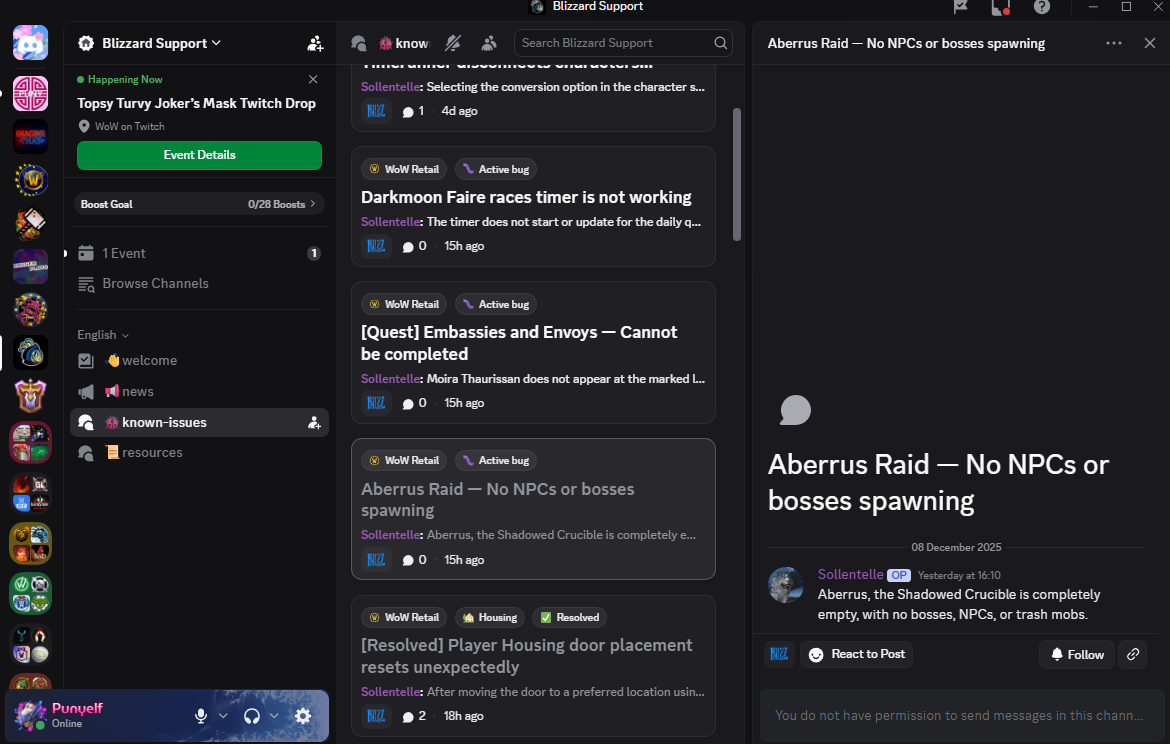Open the soccer ball server folder

[31, 593]
